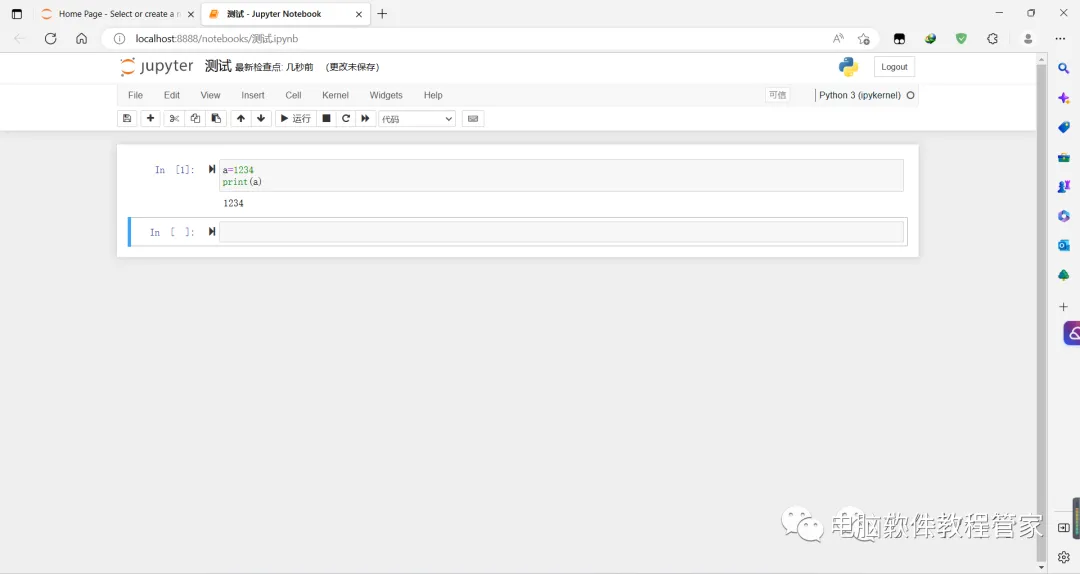
Task: Open the Copilot sparkle sidebar icon
Action: (x=1063, y=98)
